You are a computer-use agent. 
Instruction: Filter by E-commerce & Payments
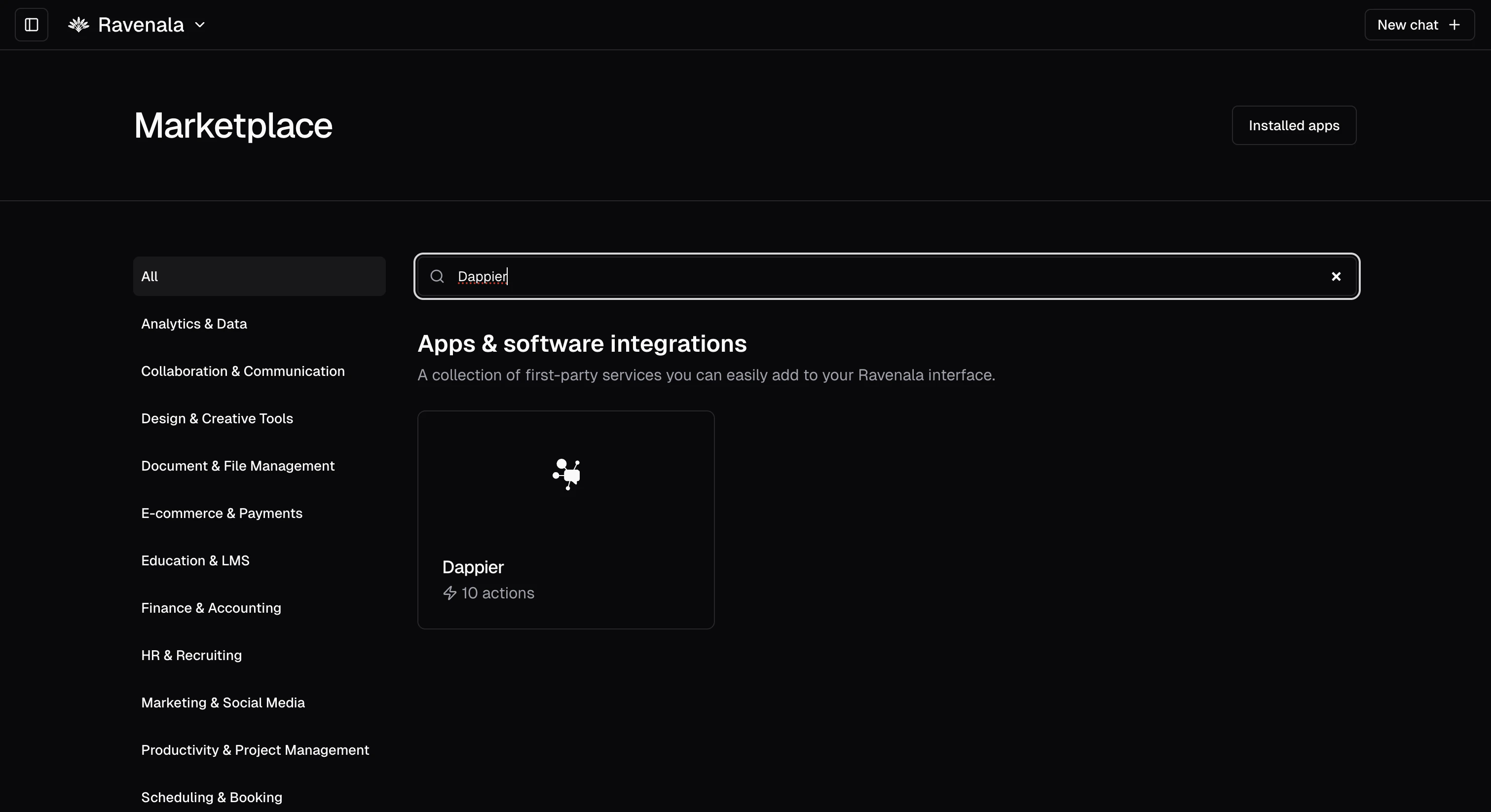(221, 514)
